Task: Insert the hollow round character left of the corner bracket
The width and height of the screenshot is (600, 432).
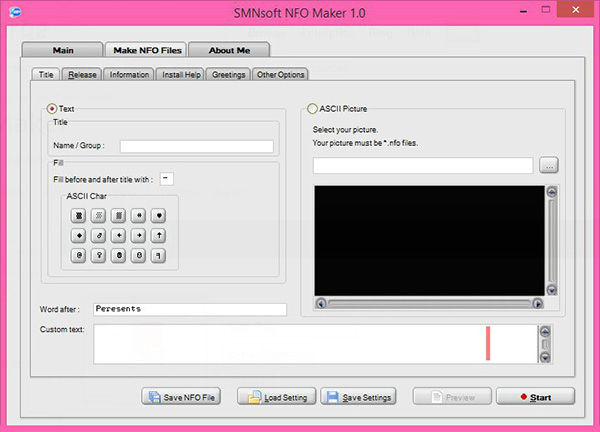Action: pyautogui.click(x=139, y=256)
